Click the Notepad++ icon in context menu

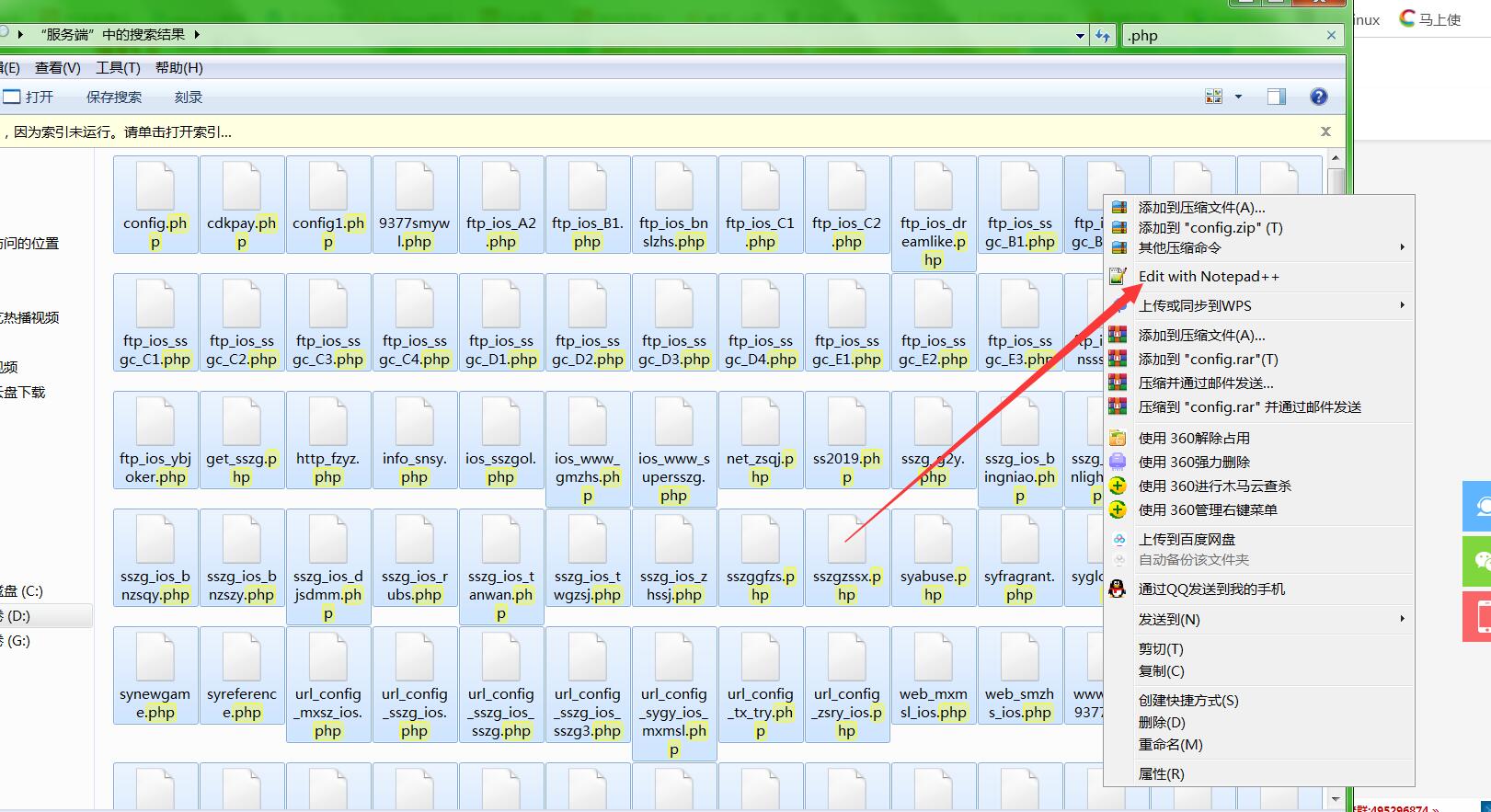tap(1118, 277)
